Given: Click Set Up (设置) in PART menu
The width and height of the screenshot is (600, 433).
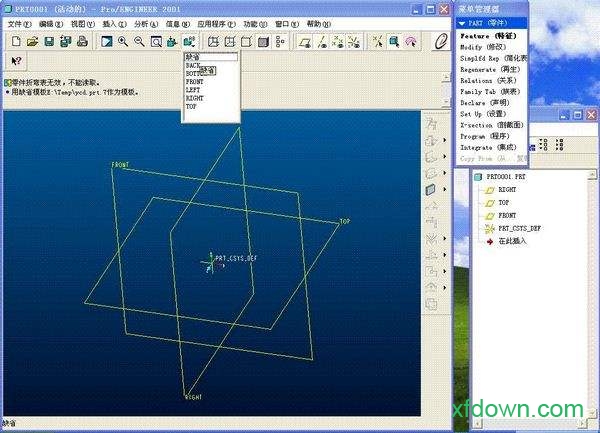Looking at the screenshot, I should coord(483,114).
